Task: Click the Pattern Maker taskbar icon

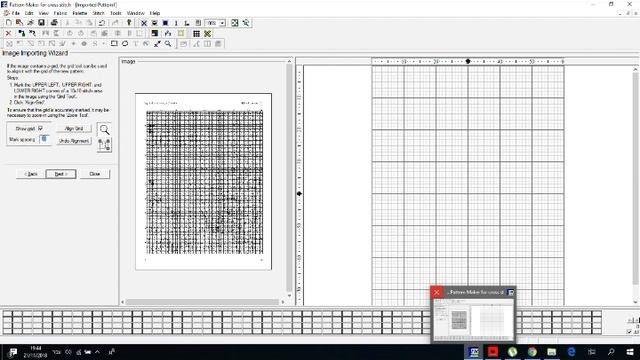Action: pos(474,351)
